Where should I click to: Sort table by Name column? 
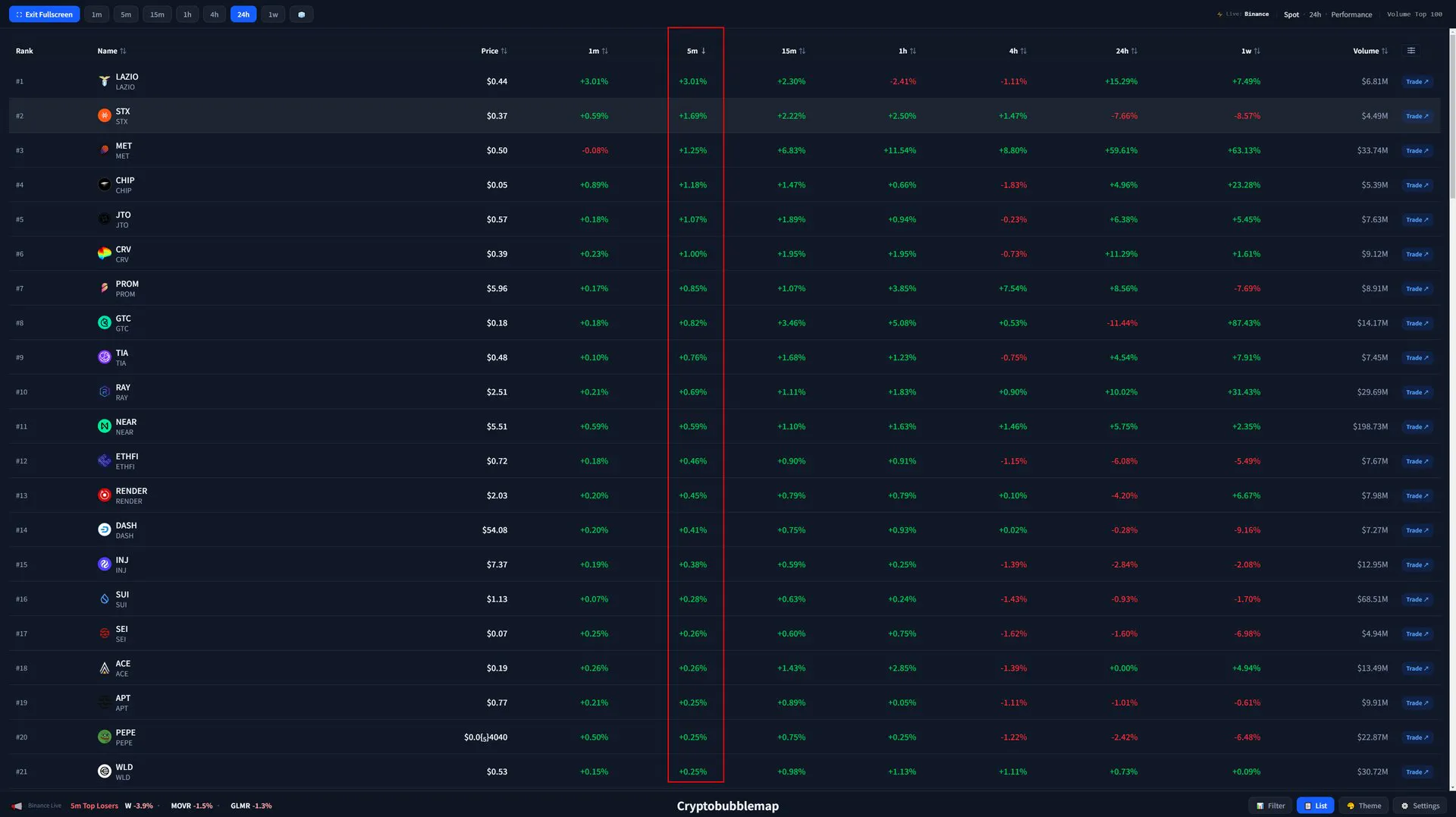click(111, 51)
